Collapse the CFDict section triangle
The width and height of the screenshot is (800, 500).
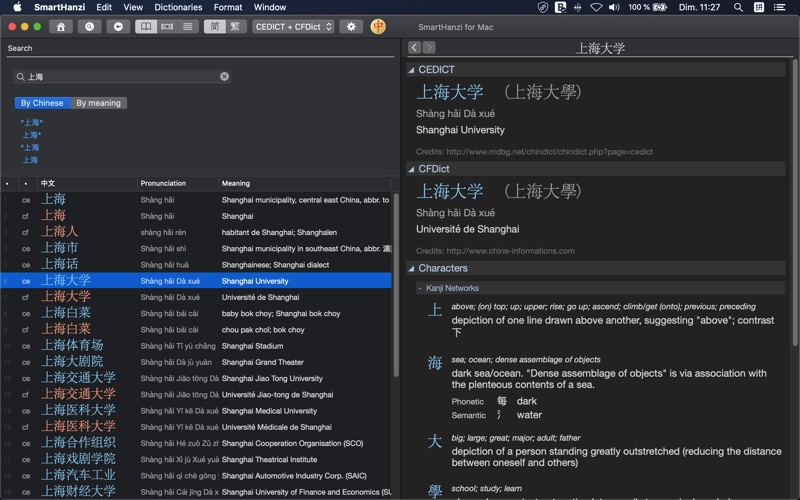tap(411, 169)
